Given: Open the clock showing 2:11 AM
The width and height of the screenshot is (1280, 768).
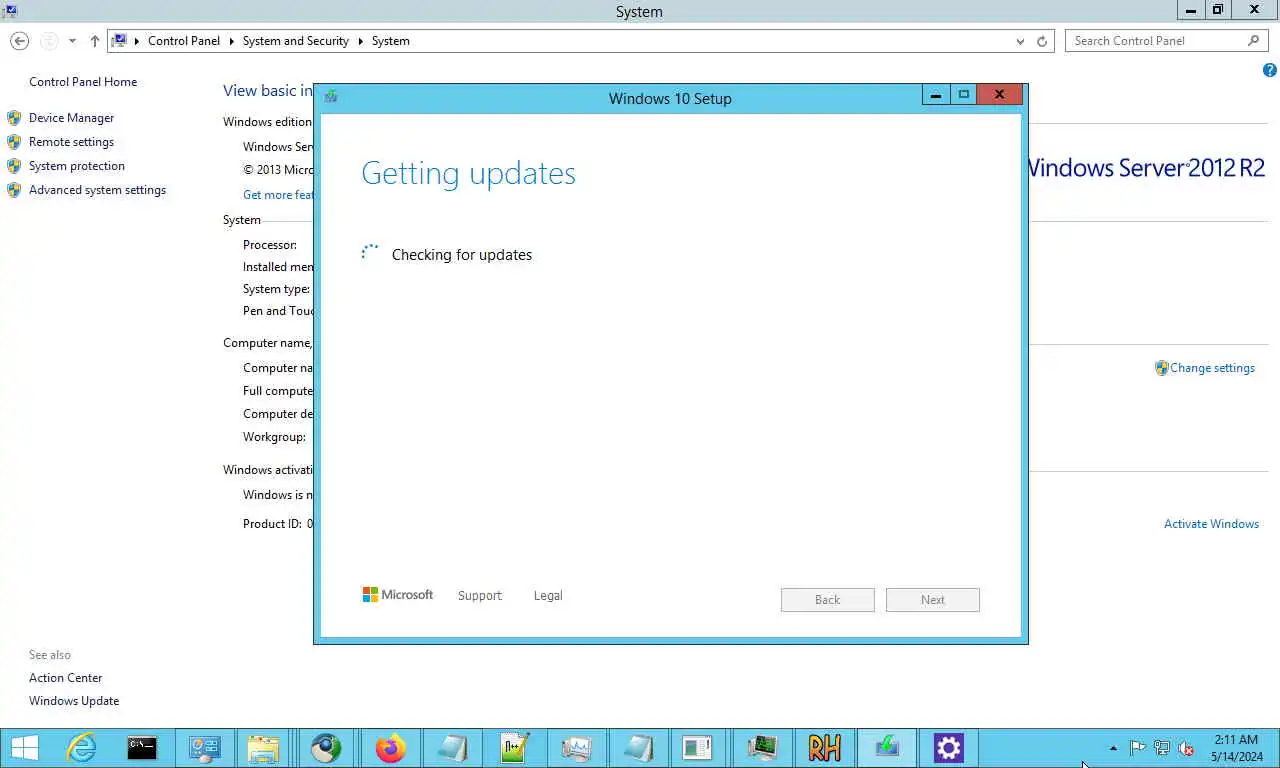Looking at the screenshot, I should [x=1236, y=748].
